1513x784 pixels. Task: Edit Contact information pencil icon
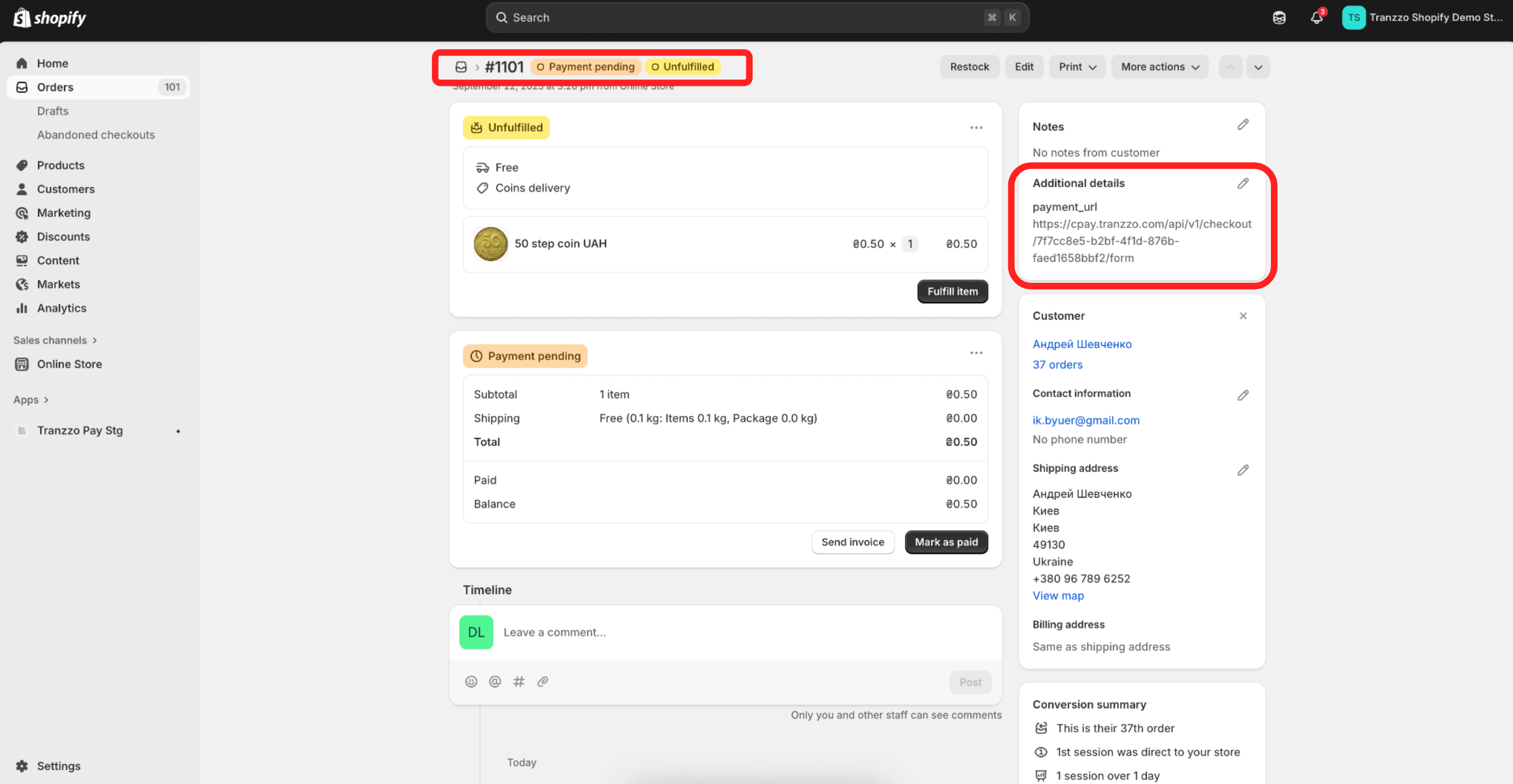pyautogui.click(x=1243, y=395)
